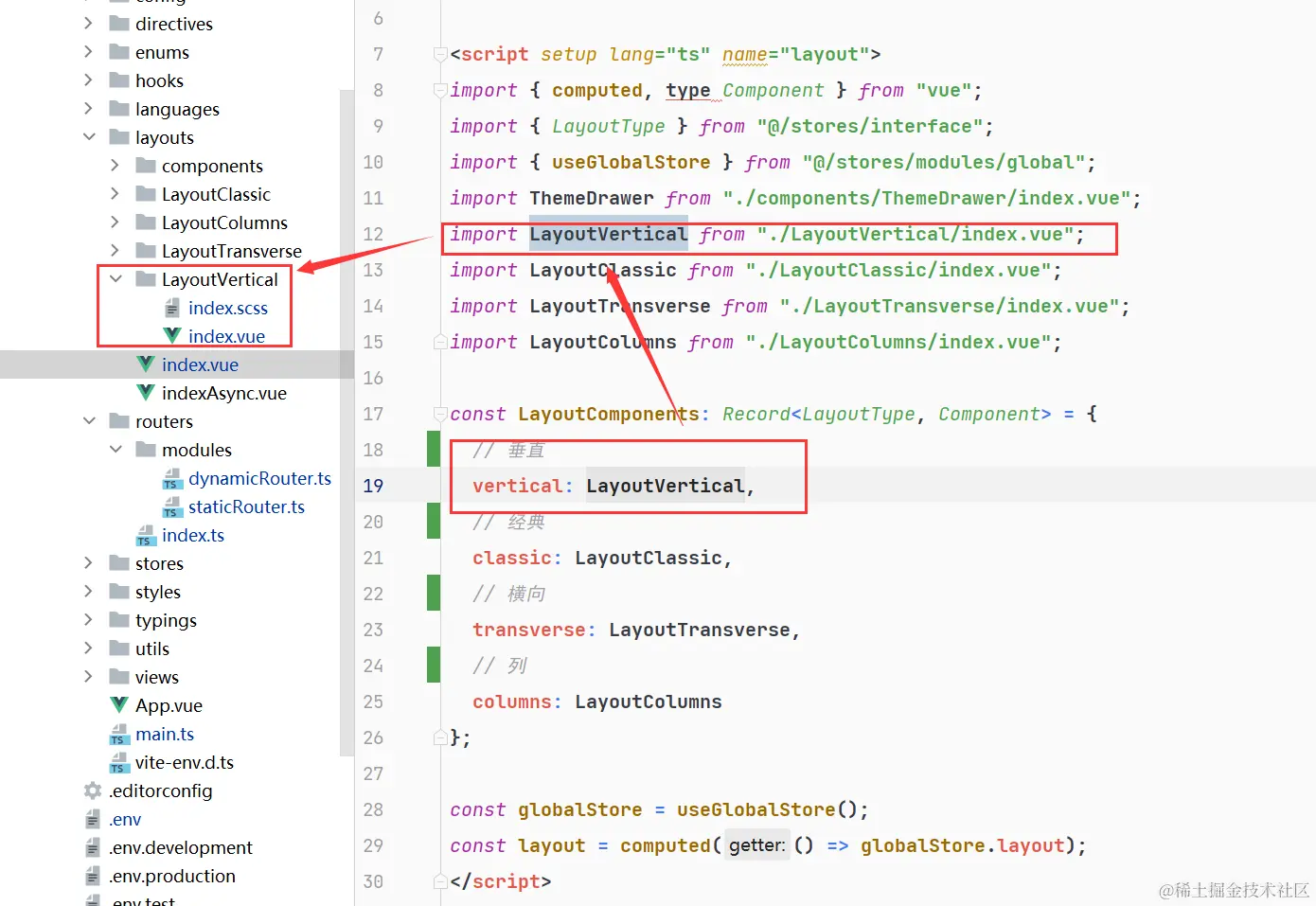
Task: Click the LayoutVertical folder icon
Action: point(146,278)
